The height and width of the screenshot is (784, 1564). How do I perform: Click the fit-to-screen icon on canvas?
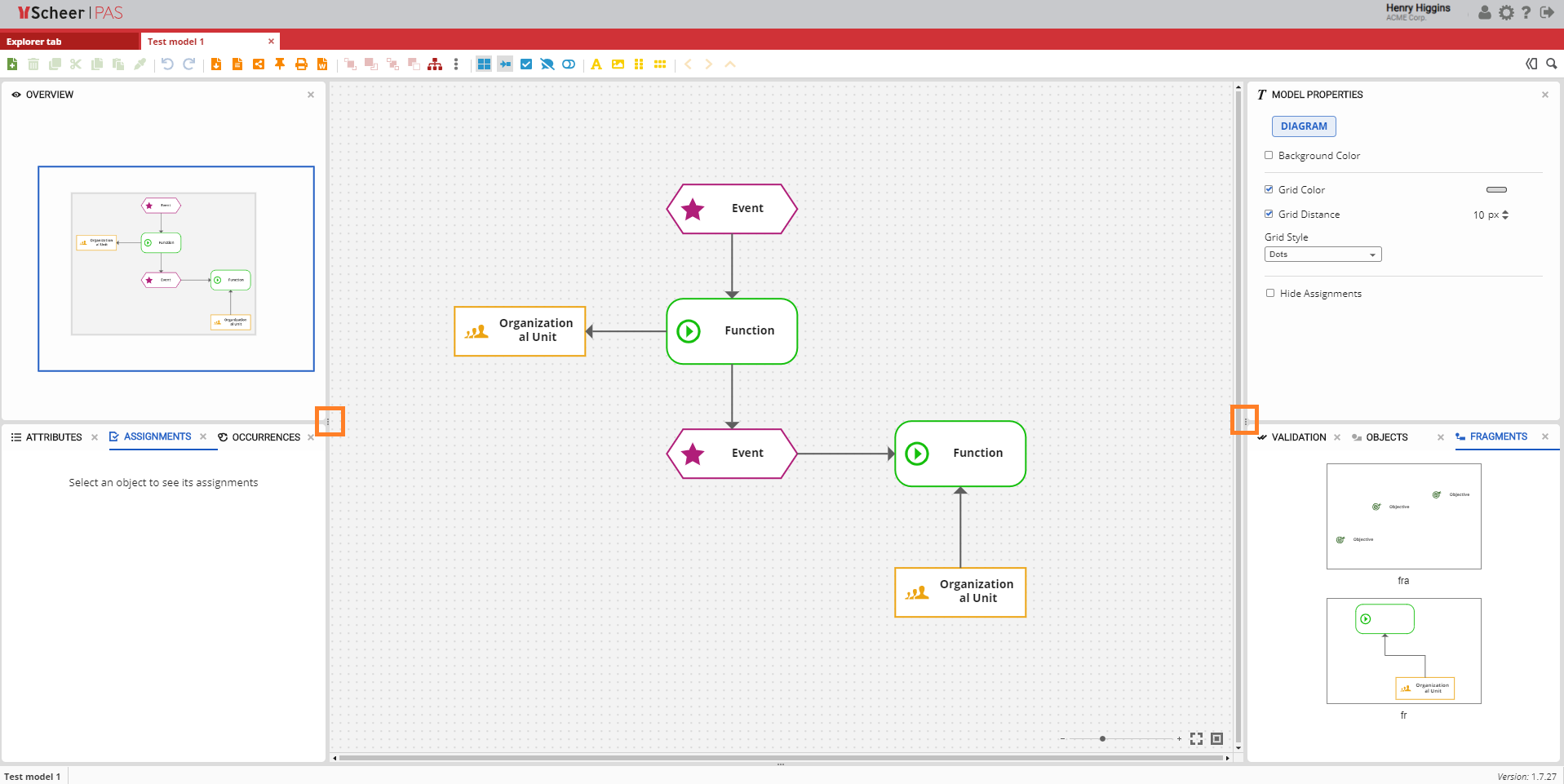pos(1196,738)
